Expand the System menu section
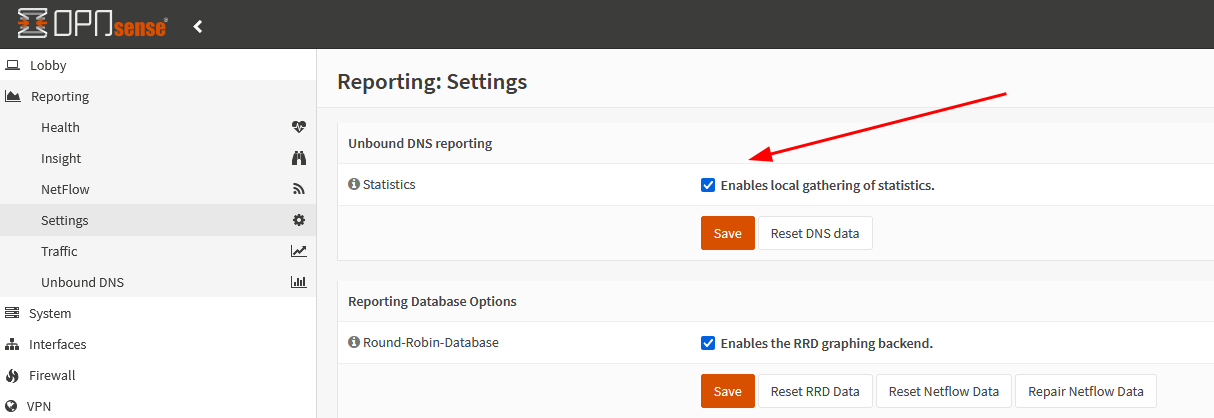 pos(49,313)
